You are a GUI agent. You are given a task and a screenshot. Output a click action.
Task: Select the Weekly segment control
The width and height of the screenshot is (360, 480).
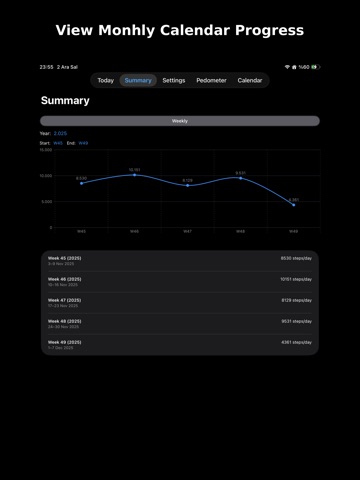[x=180, y=121]
